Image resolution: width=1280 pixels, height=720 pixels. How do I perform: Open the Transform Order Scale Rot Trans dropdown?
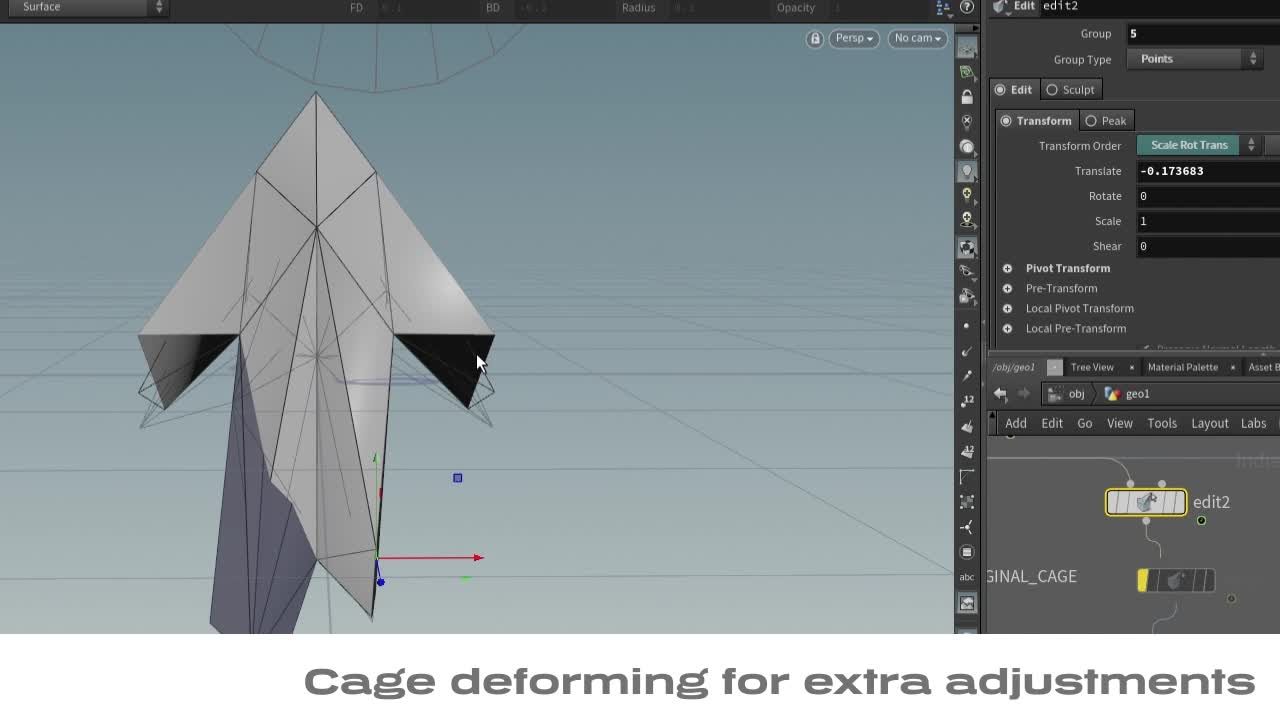[1199, 145]
